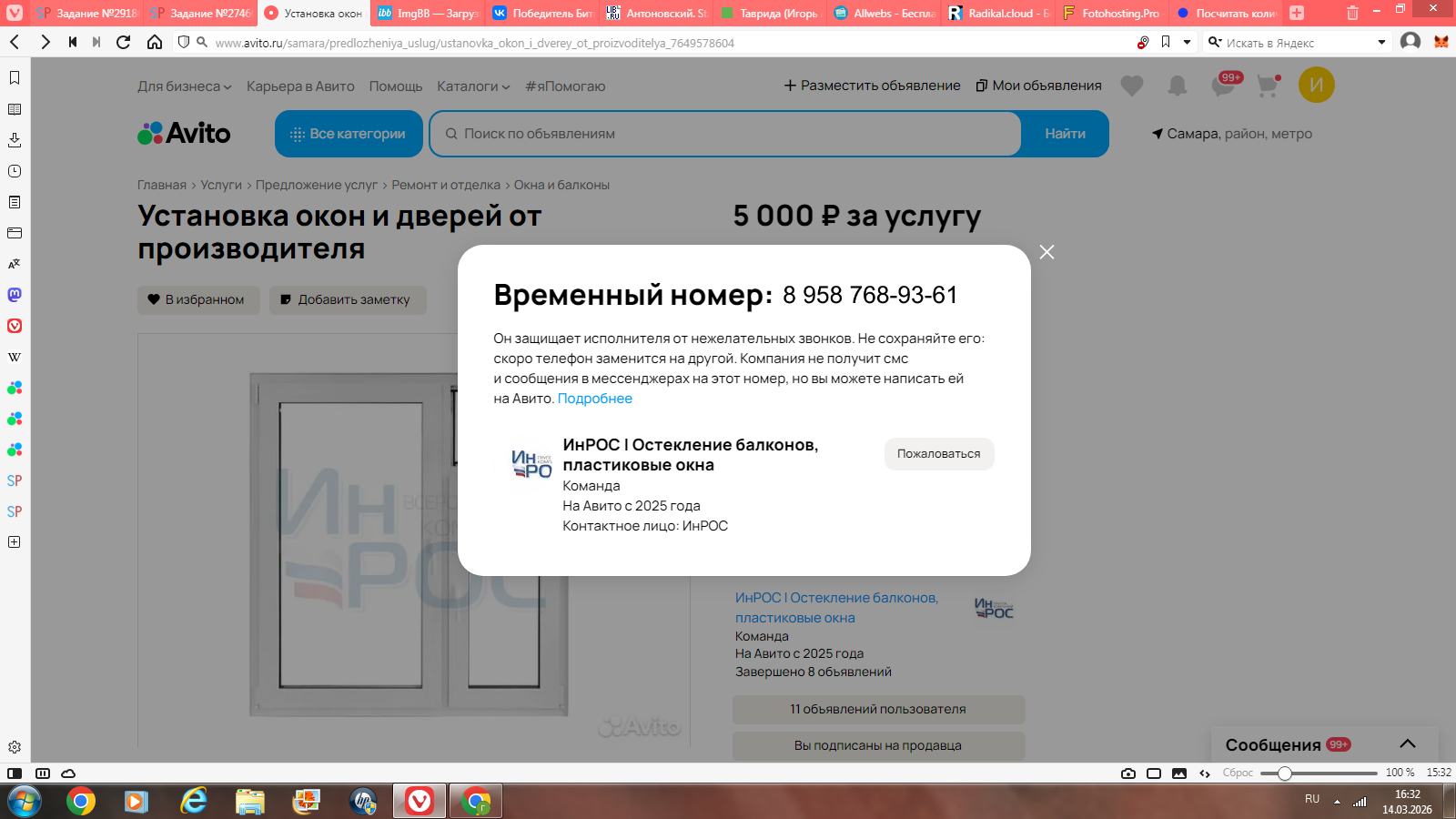The width and height of the screenshot is (1456, 819).
Task: Open the MetaMask fox extension
Action: [1441, 42]
